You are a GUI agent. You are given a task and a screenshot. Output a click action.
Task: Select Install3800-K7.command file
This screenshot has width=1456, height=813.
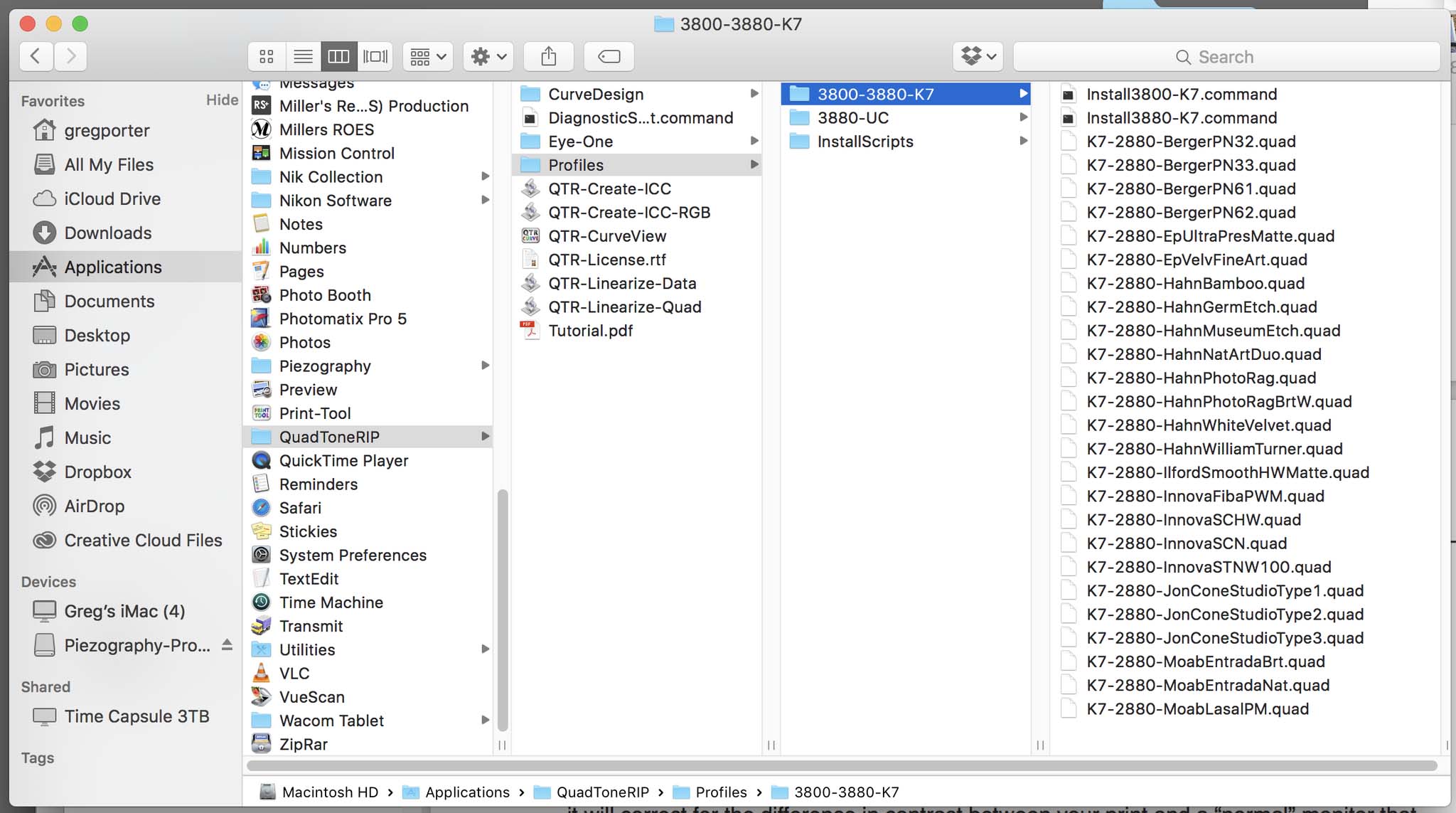click(x=1181, y=94)
